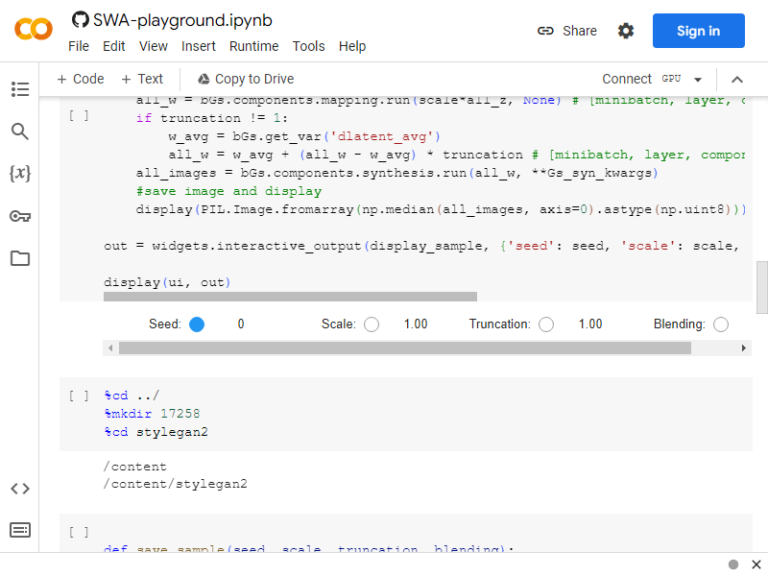Click the Share button label
The image size is (768, 576).
(x=579, y=31)
